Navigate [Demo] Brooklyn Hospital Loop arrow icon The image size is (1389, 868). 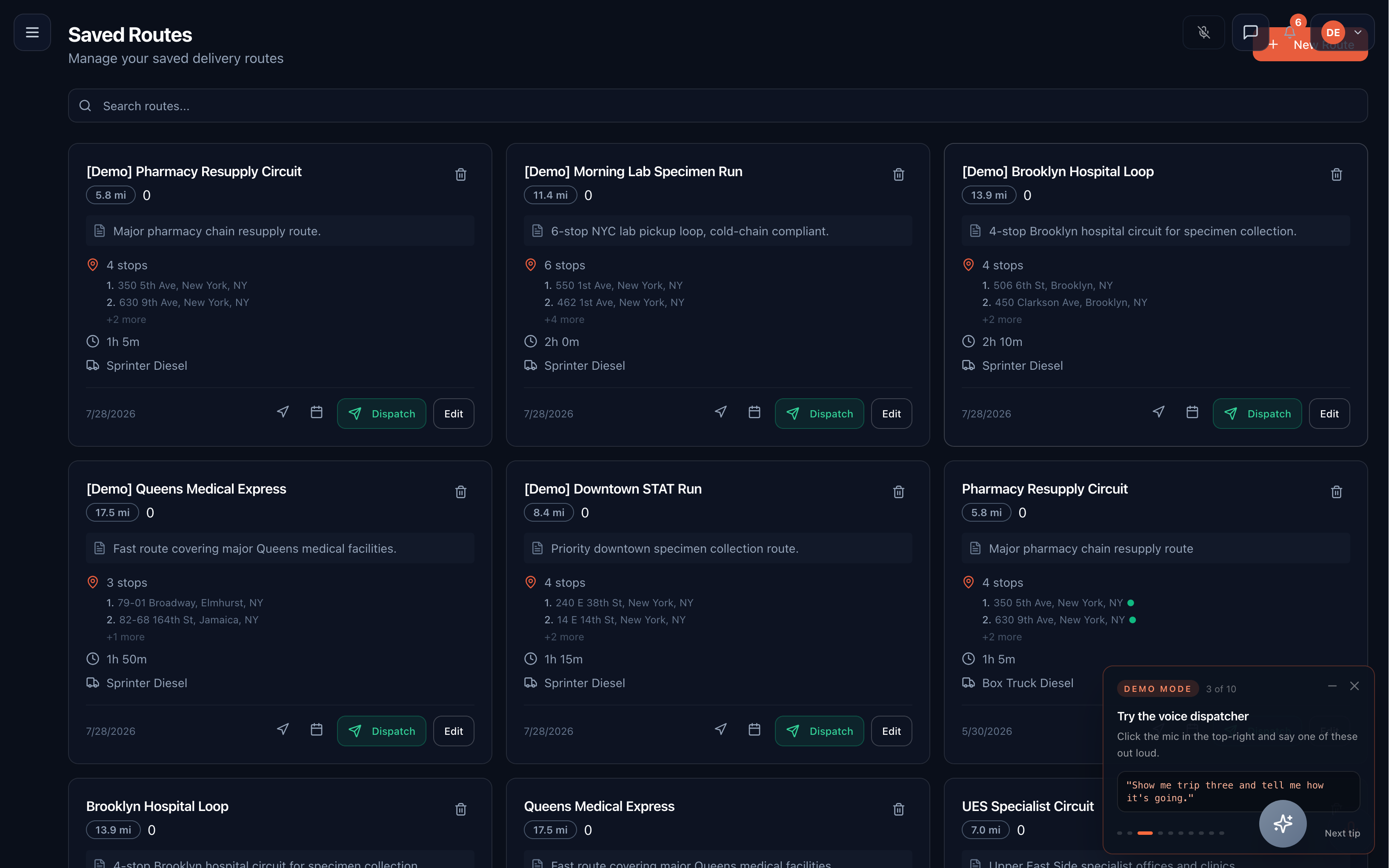tap(1159, 412)
